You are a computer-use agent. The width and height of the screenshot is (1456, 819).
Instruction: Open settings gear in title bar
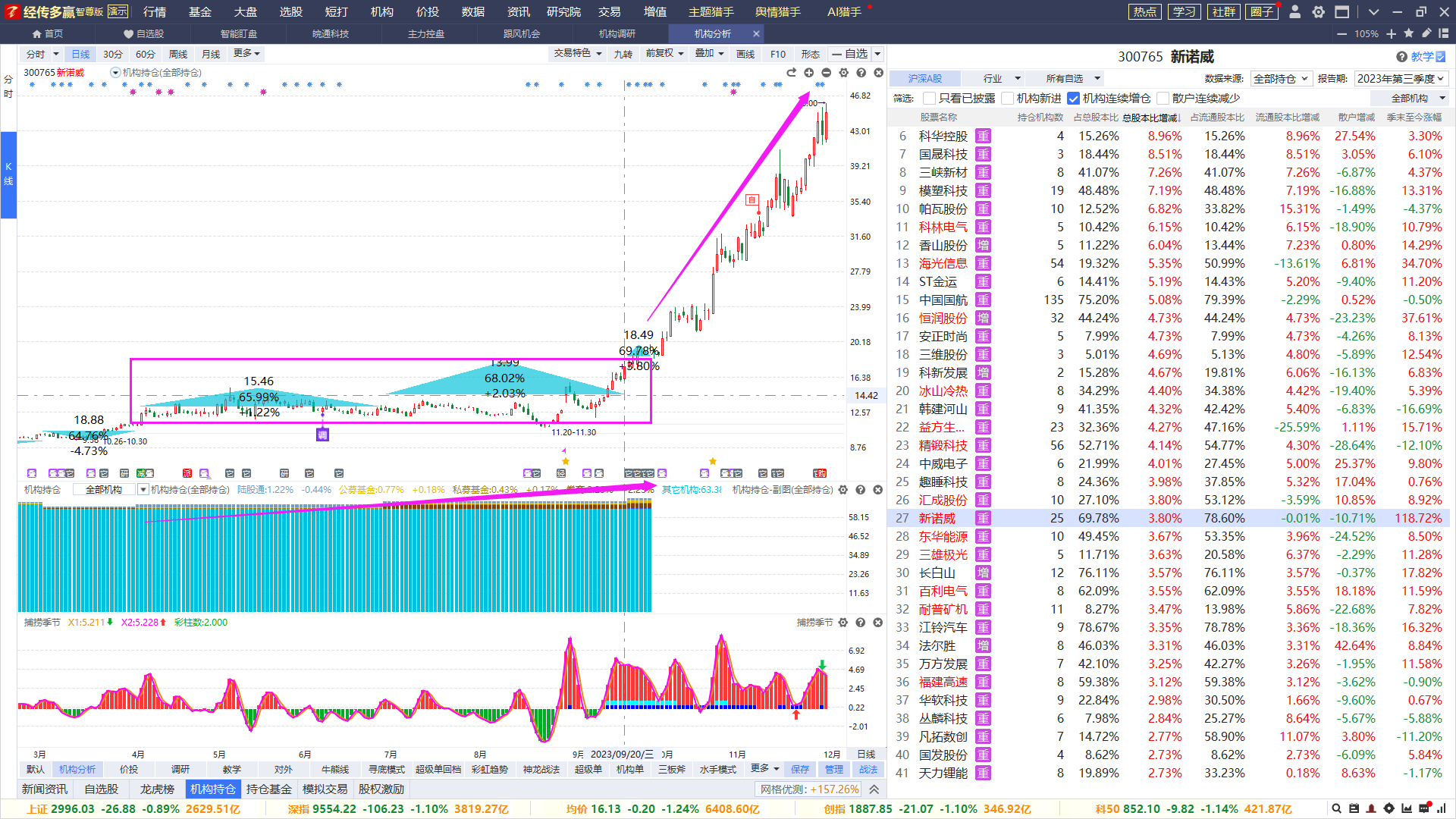coord(1319,11)
